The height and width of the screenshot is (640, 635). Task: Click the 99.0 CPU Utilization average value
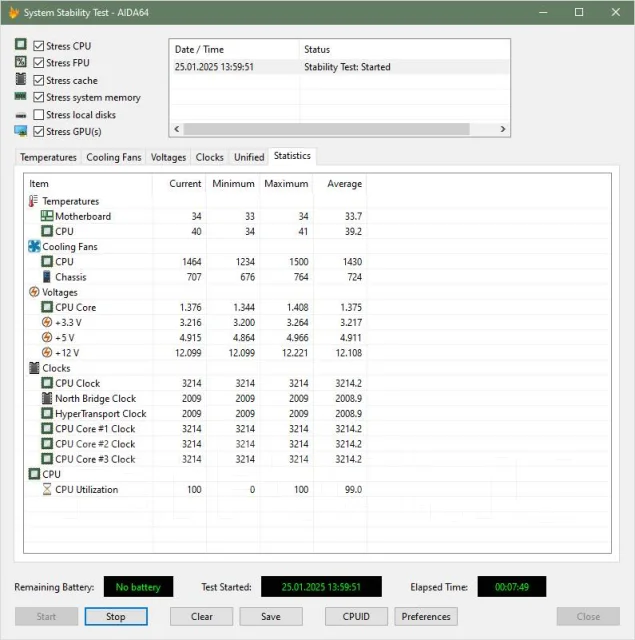pyautogui.click(x=353, y=489)
